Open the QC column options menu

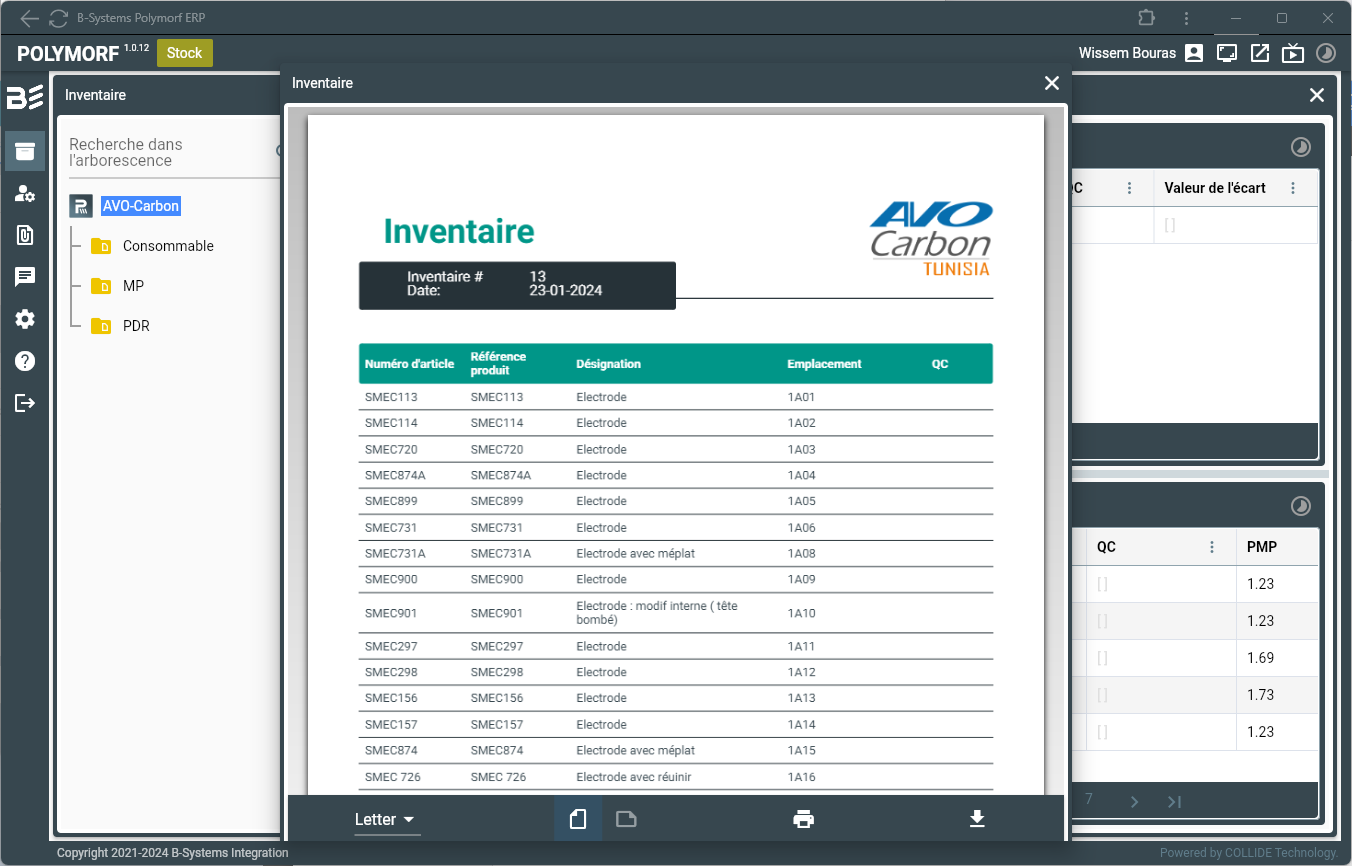click(x=1212, y=547)
